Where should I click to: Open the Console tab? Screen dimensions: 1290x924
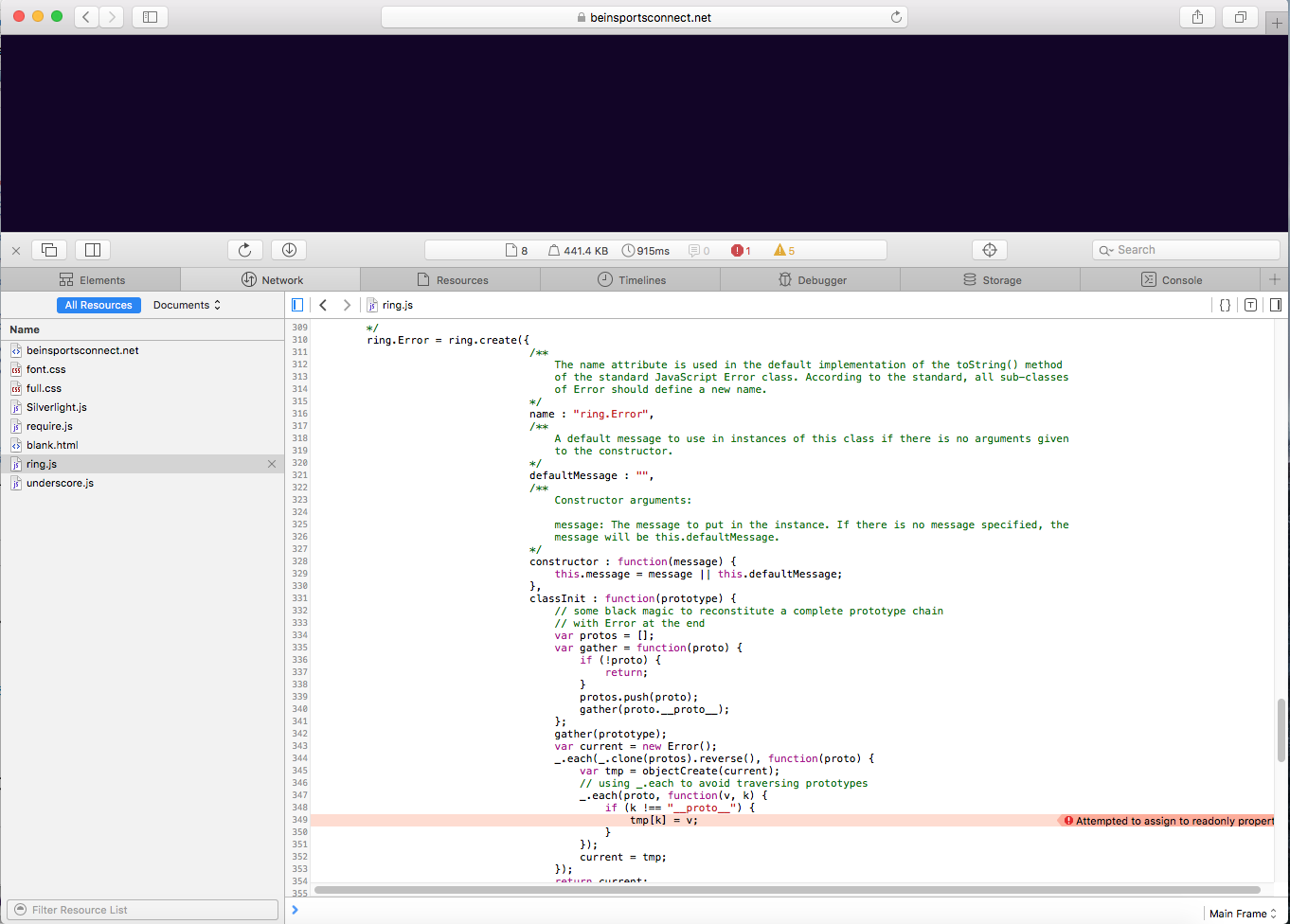tap(1171, 280)
